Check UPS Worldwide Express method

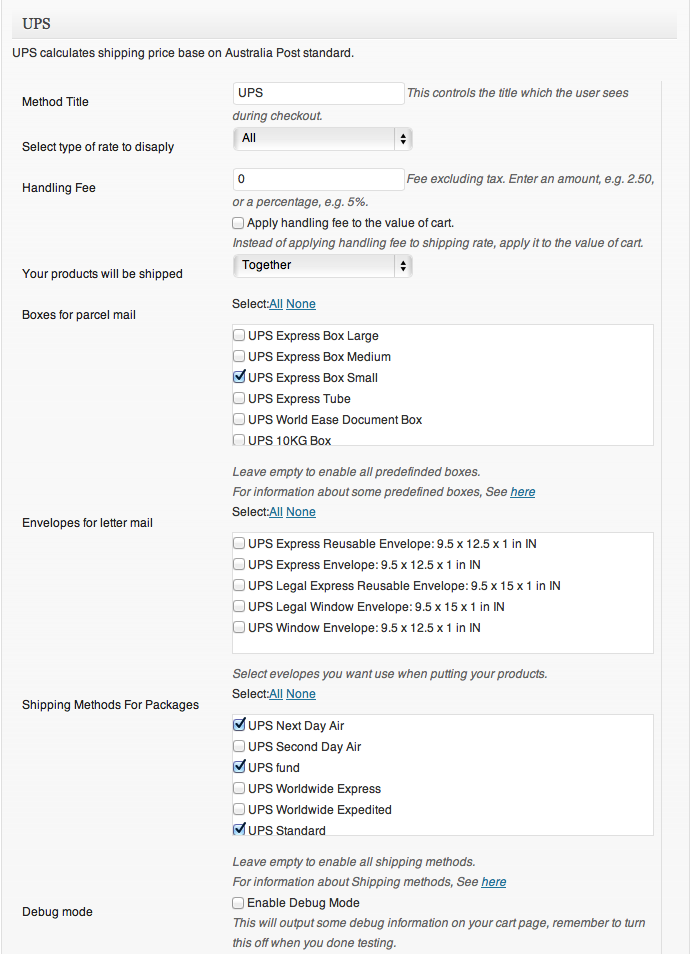(239, 789)
